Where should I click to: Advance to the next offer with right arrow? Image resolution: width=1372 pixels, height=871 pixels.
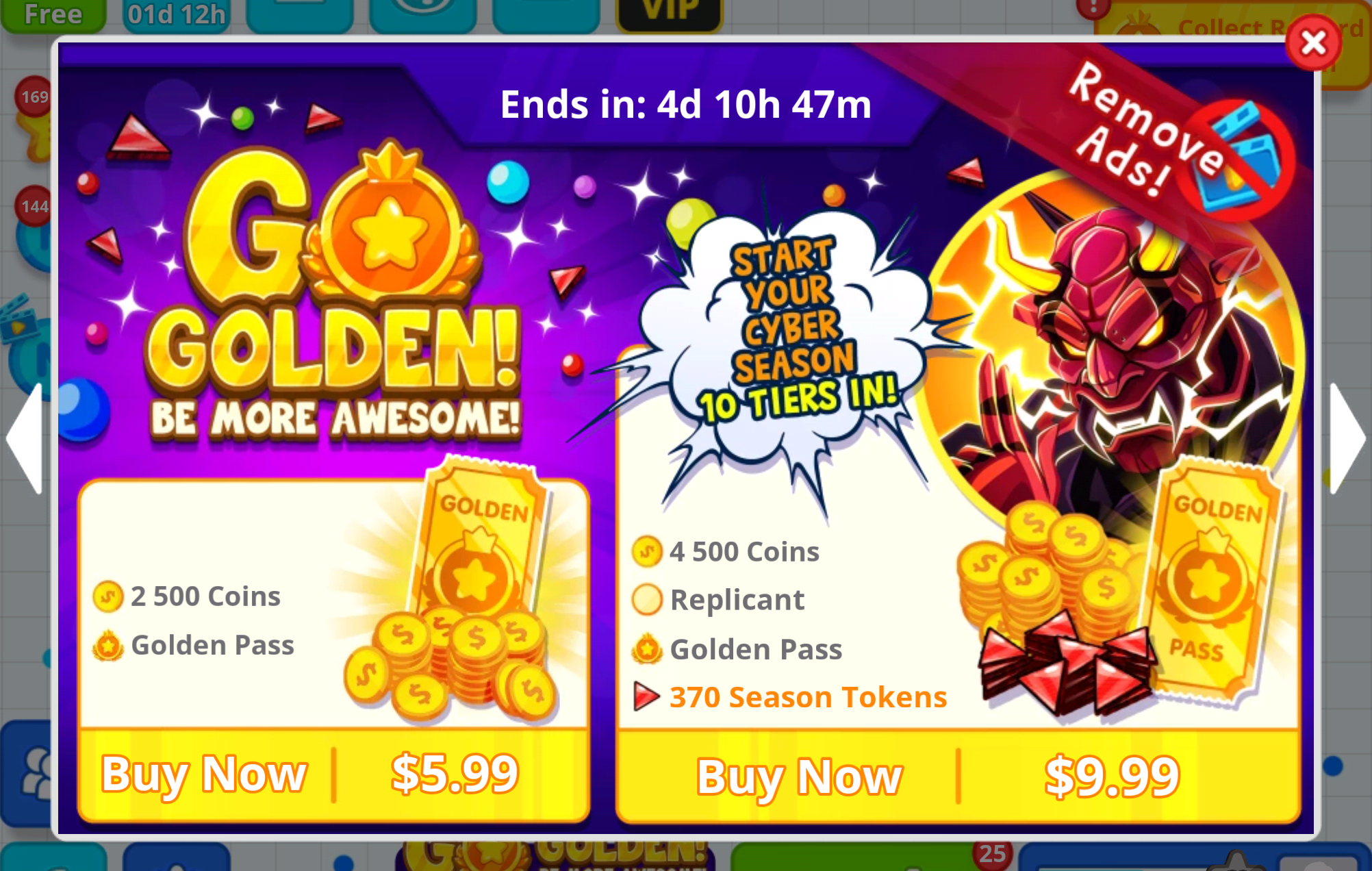click(x=1347, y=438)
